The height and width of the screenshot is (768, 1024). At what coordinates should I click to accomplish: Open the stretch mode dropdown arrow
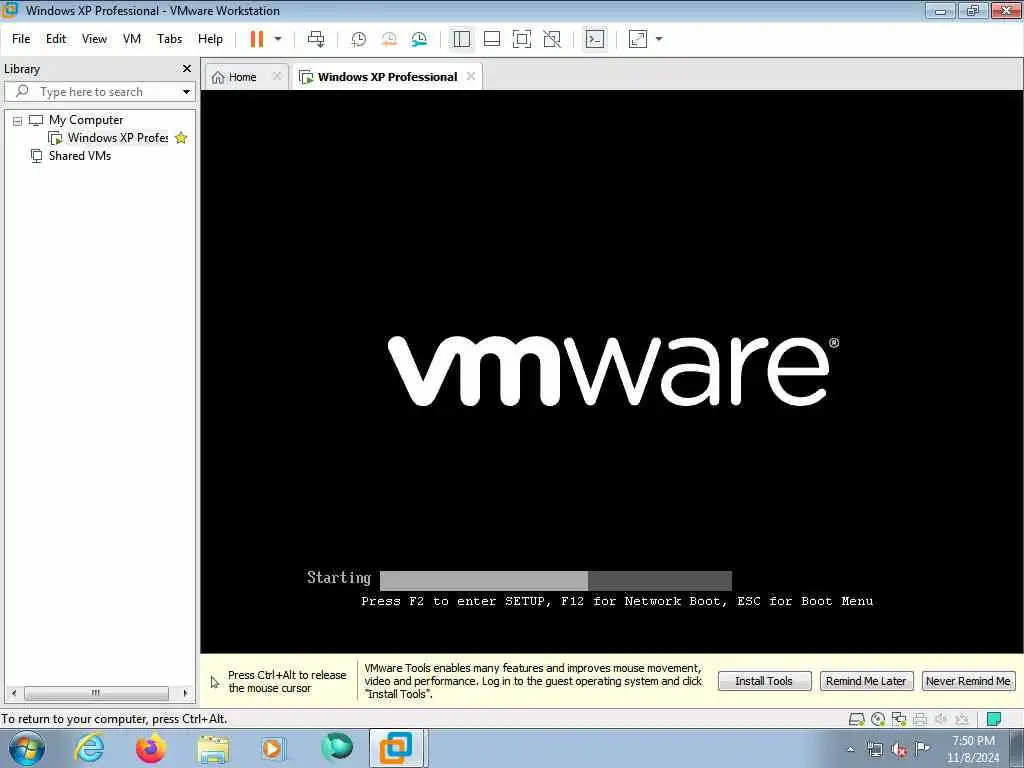[x=659, y=39]
